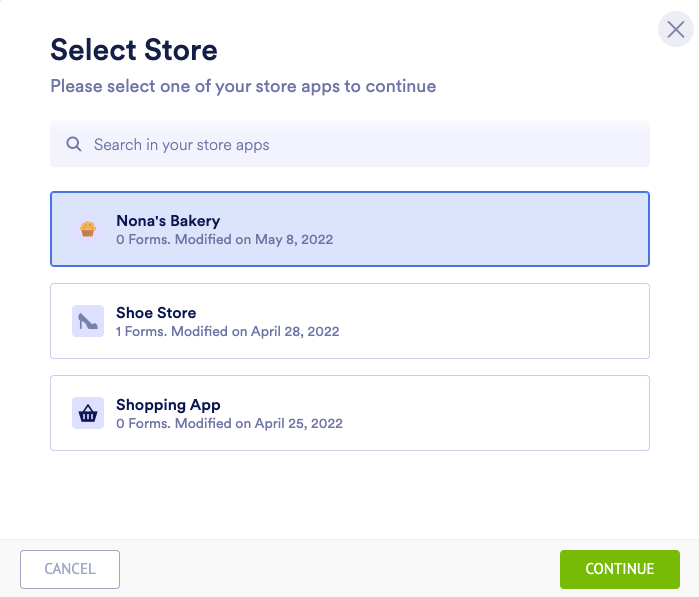Close the Select Store dialog

(x=676, y=29)
